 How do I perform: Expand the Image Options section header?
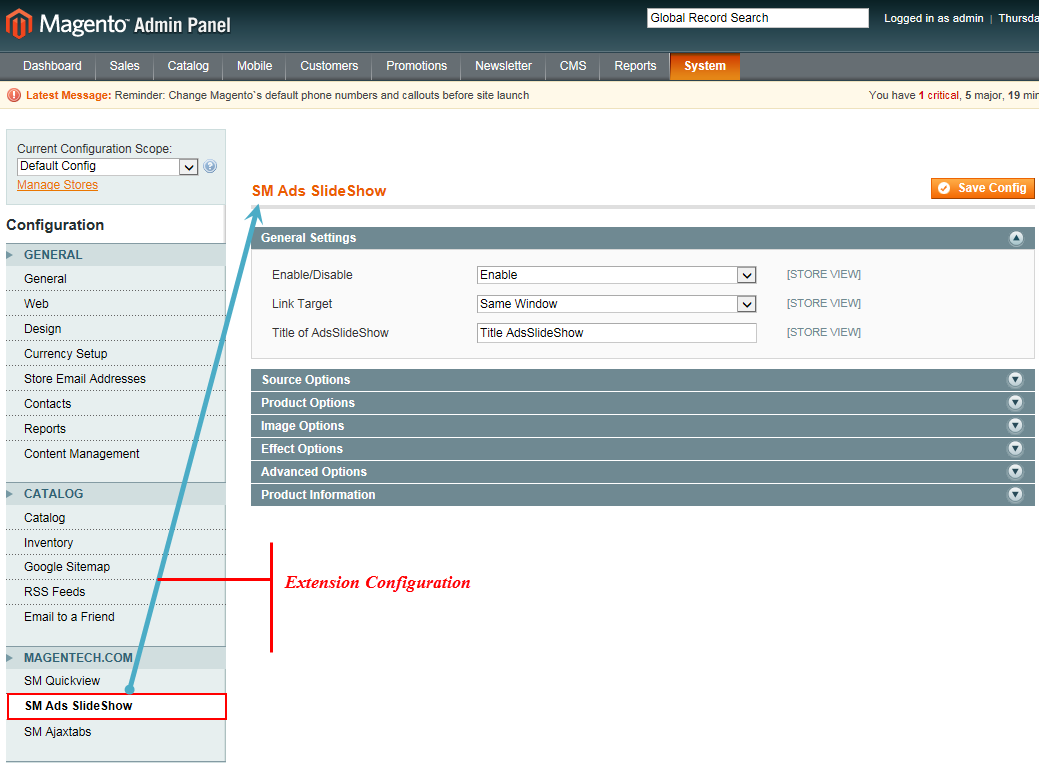[x=642, y=426]
